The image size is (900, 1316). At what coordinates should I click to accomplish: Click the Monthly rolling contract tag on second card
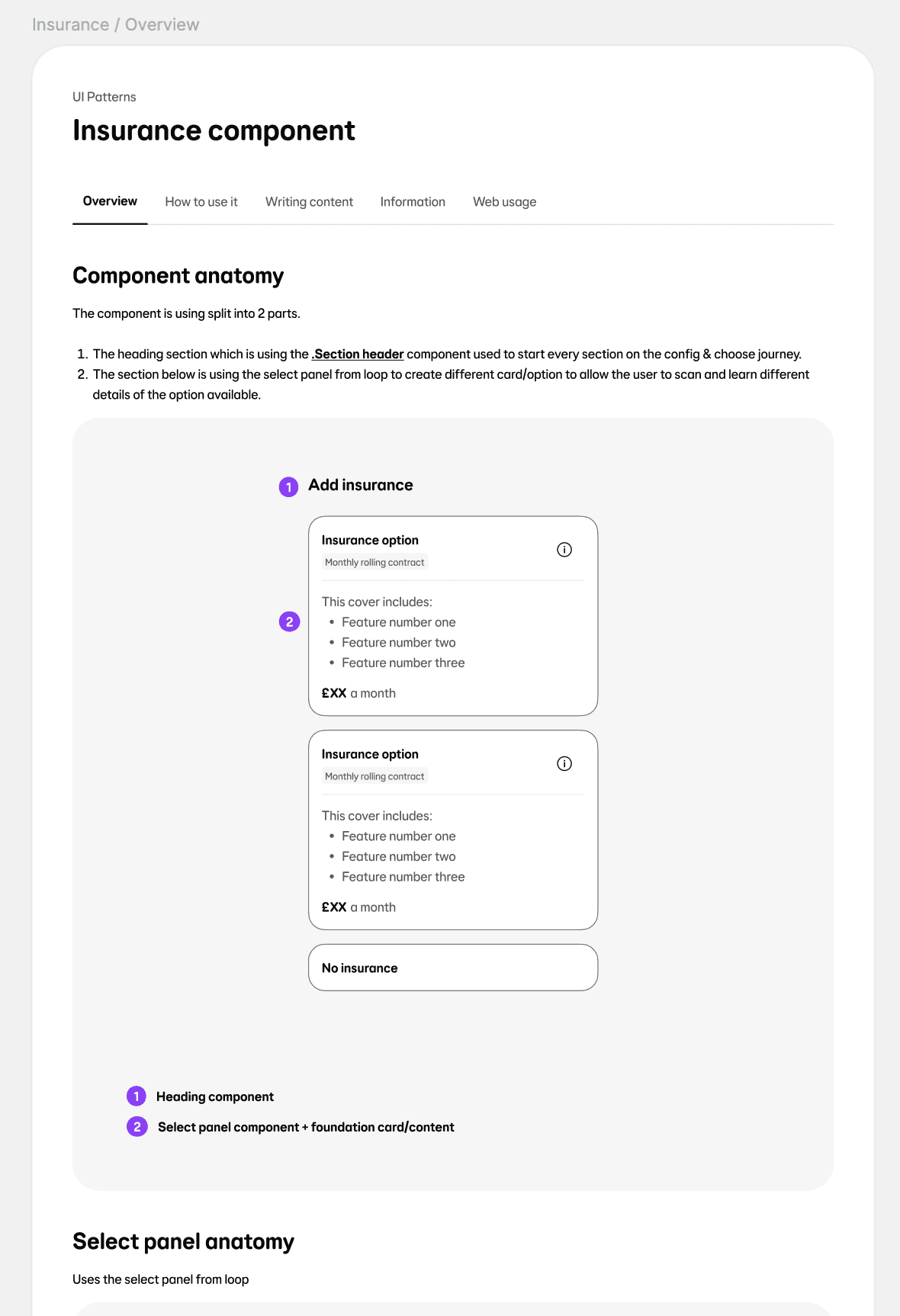point(374,776)
